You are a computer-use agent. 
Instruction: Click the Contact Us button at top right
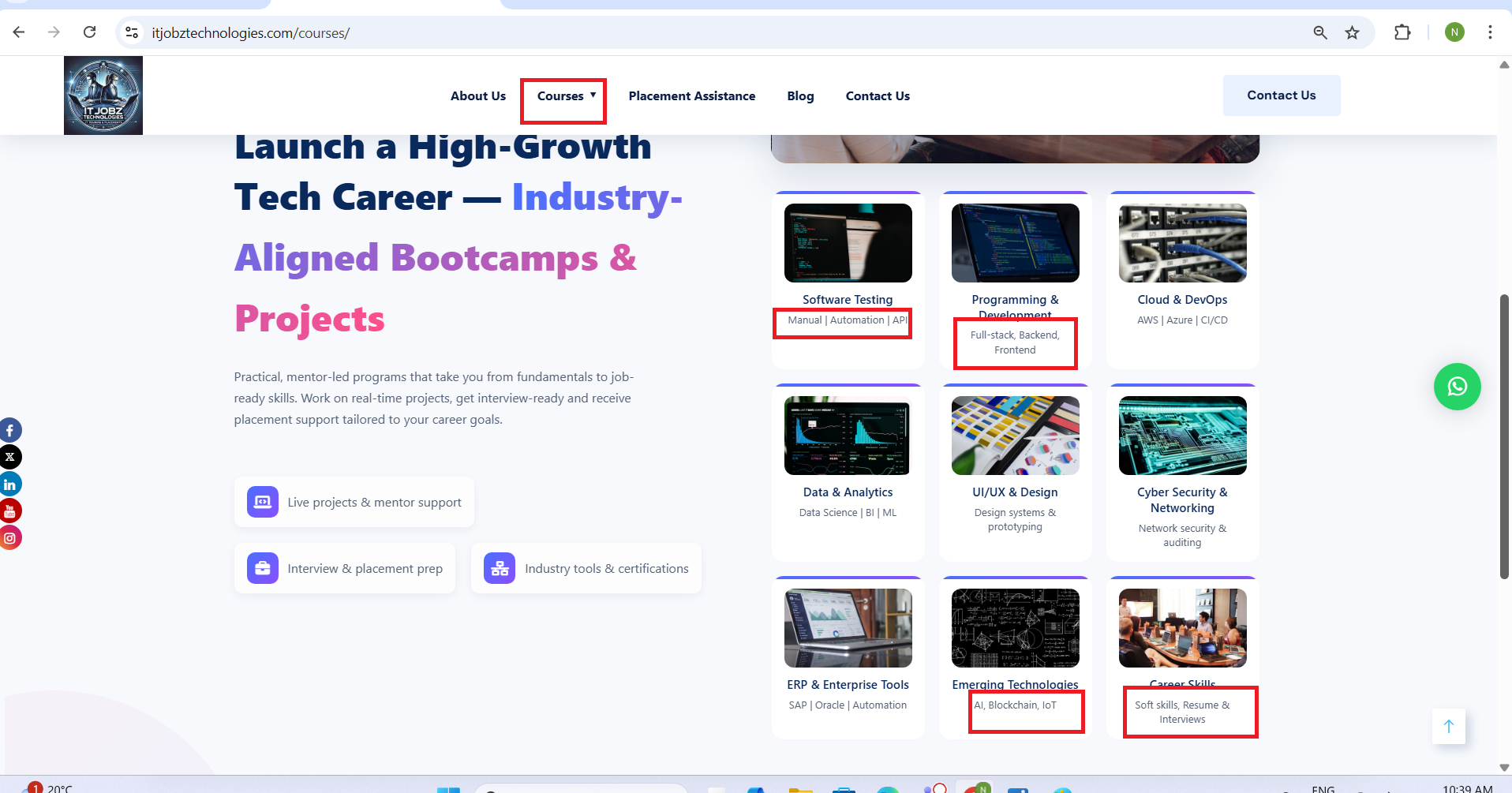(x=1281, y=95)
